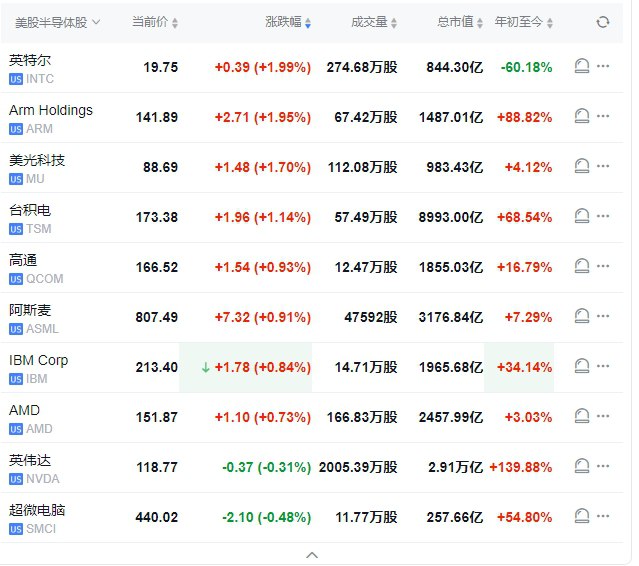Open IBM Corp stock details
This screenshot has width=639, height=566.
point(39,360)
